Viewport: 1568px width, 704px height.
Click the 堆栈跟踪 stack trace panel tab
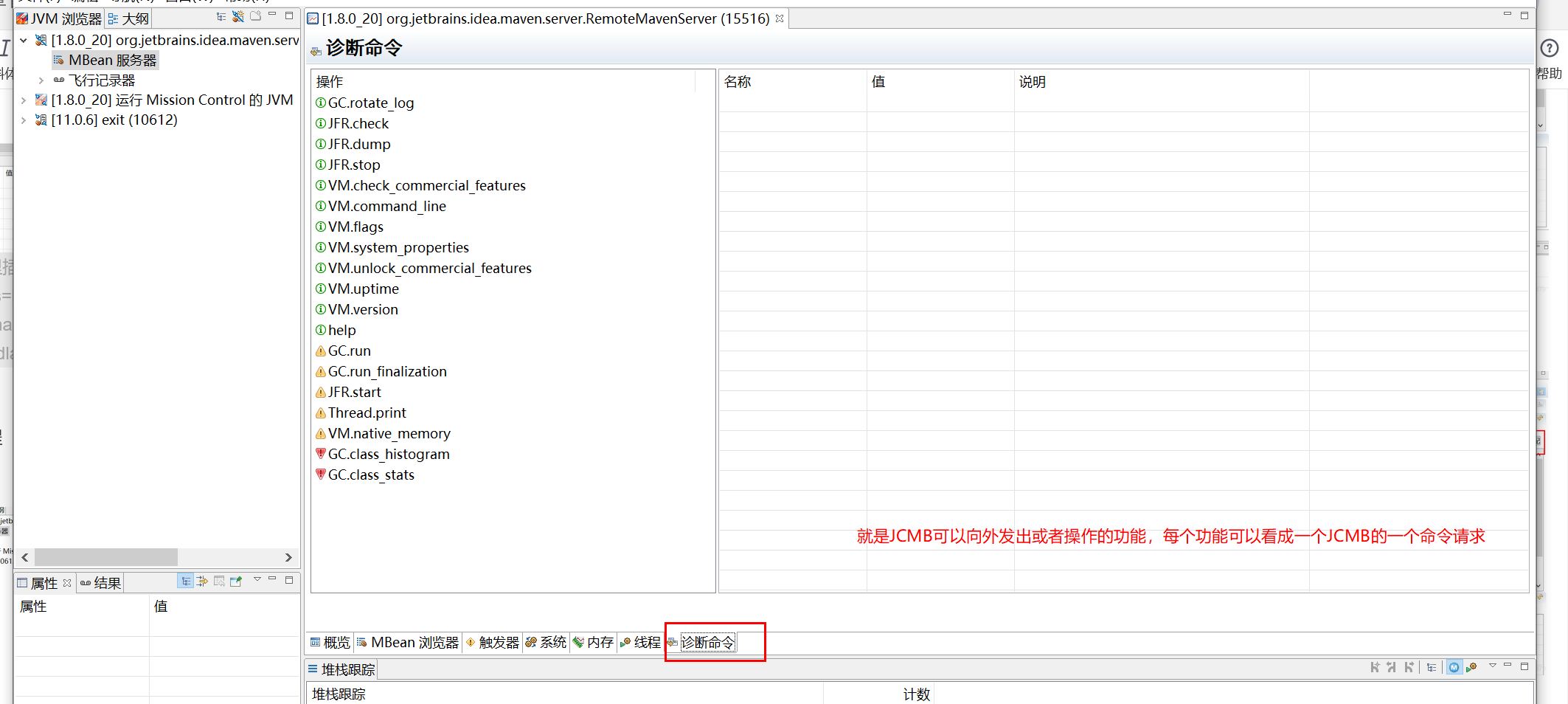tap(341, 670)
